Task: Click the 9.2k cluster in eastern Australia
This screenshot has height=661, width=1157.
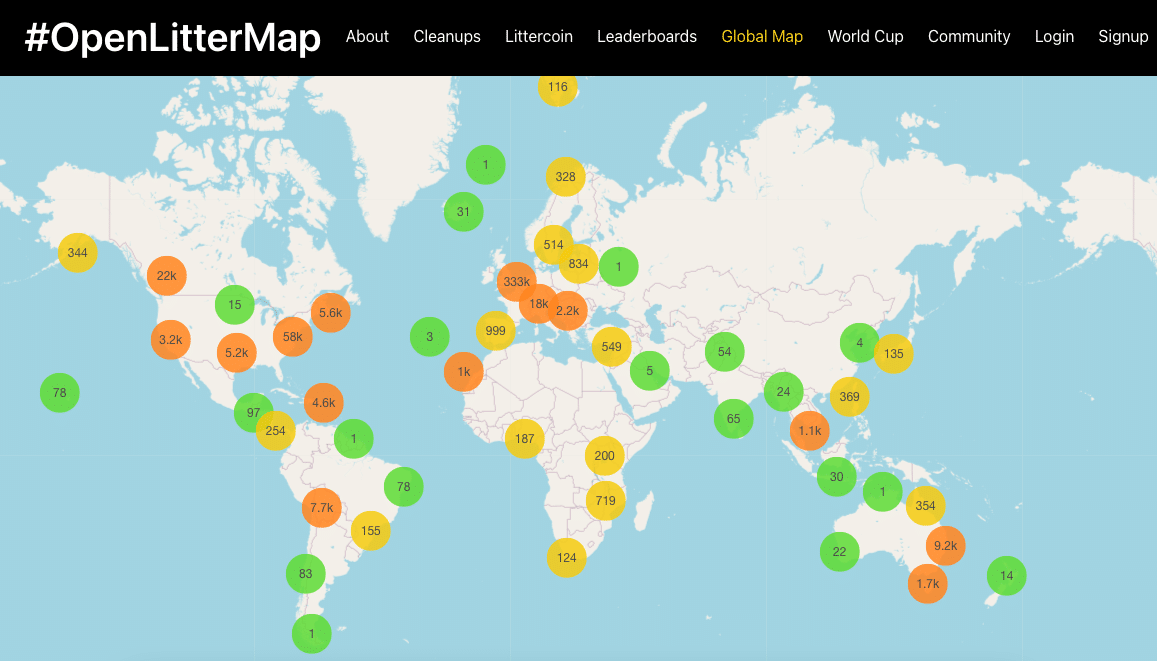Action: (x=945, y=546)
